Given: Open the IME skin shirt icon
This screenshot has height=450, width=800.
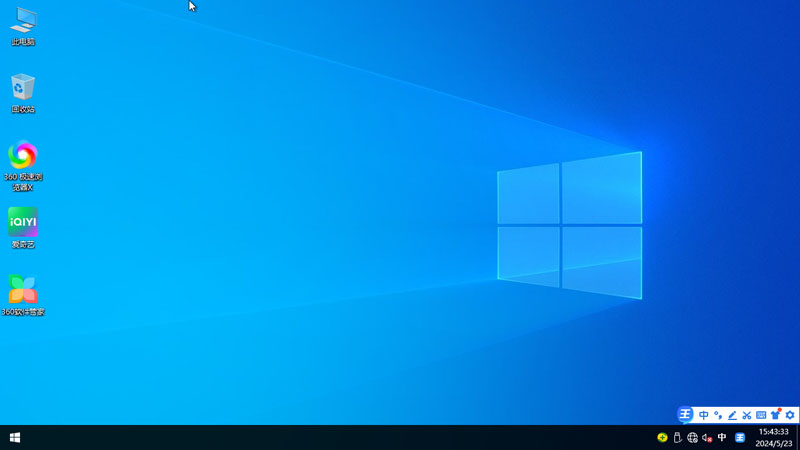Looking at the screenshot, I should tap(776, 415).
